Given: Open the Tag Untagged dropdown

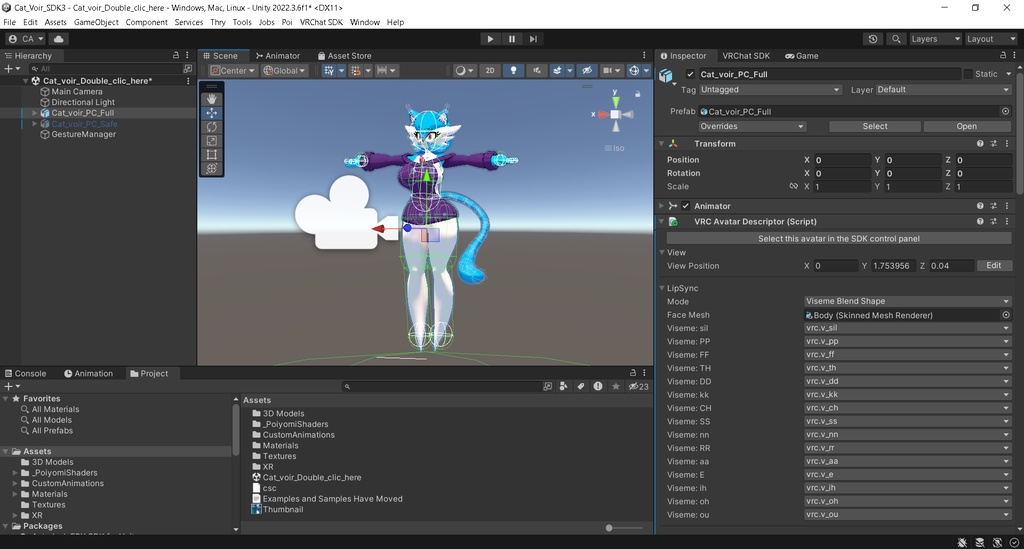Looking at the screenshot, I should (770, 89).
